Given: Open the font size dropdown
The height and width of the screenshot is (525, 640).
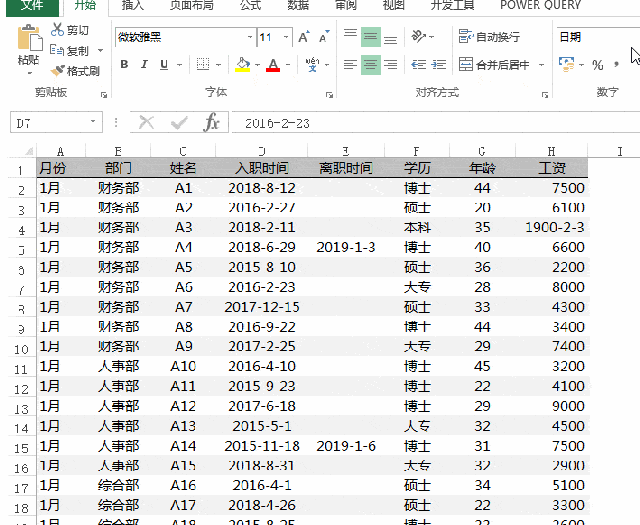Looking at the screenshot, I should point(286,37).
